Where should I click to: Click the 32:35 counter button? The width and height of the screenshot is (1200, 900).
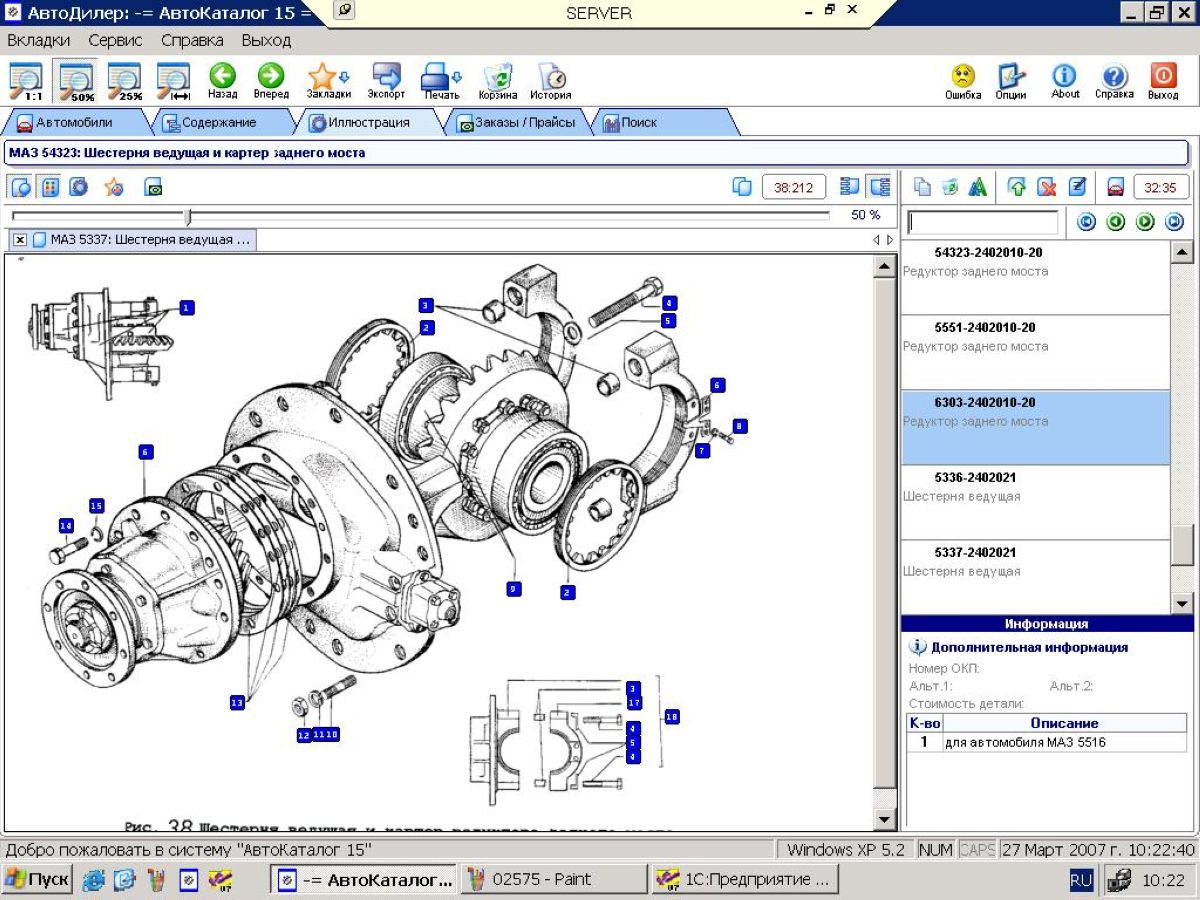(x=1161, y=187)
